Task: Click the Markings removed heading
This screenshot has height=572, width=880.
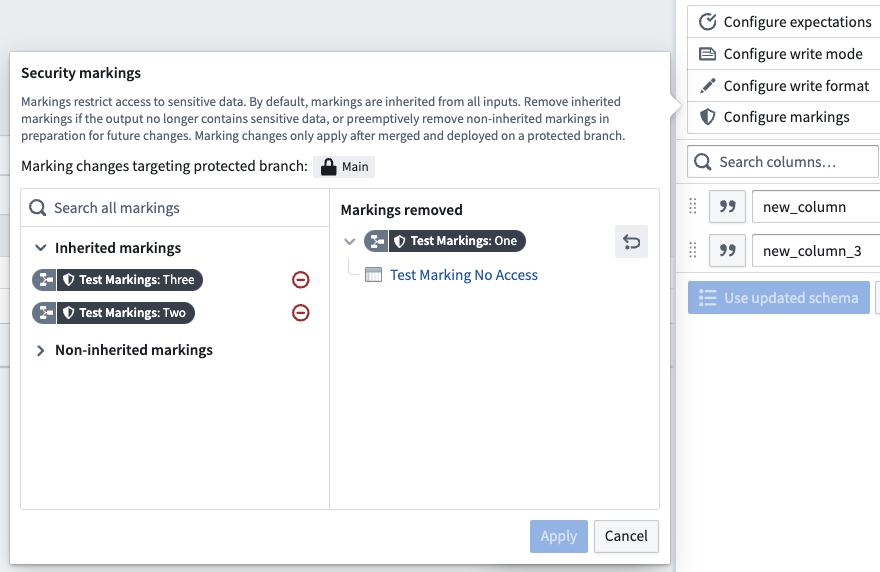Action: [402, 210]
